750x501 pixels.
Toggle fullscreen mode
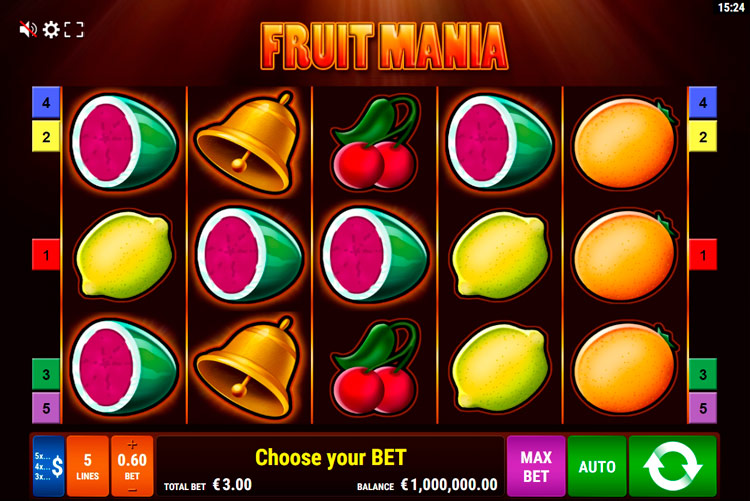(x=74, y=30)
